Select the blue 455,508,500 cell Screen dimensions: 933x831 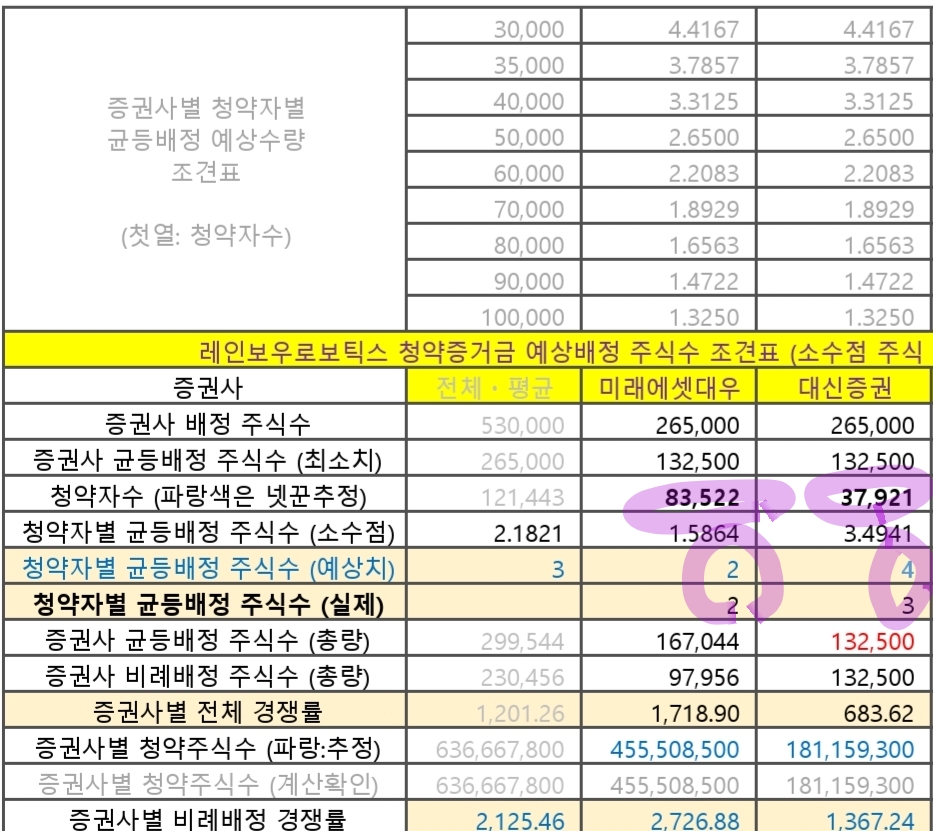coord(668,747)
